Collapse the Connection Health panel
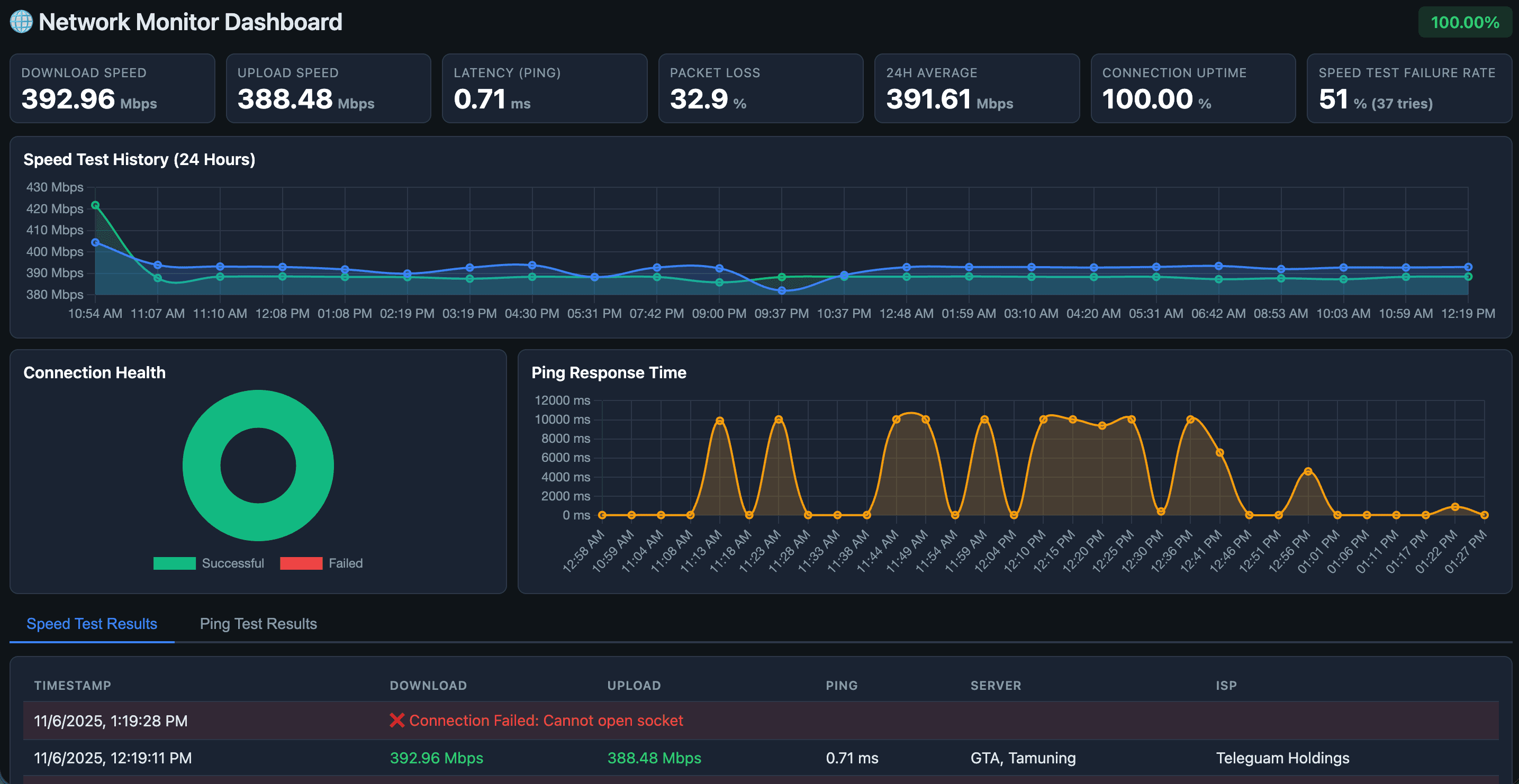This screenshot has width=1519, height=784. point(94,372)
